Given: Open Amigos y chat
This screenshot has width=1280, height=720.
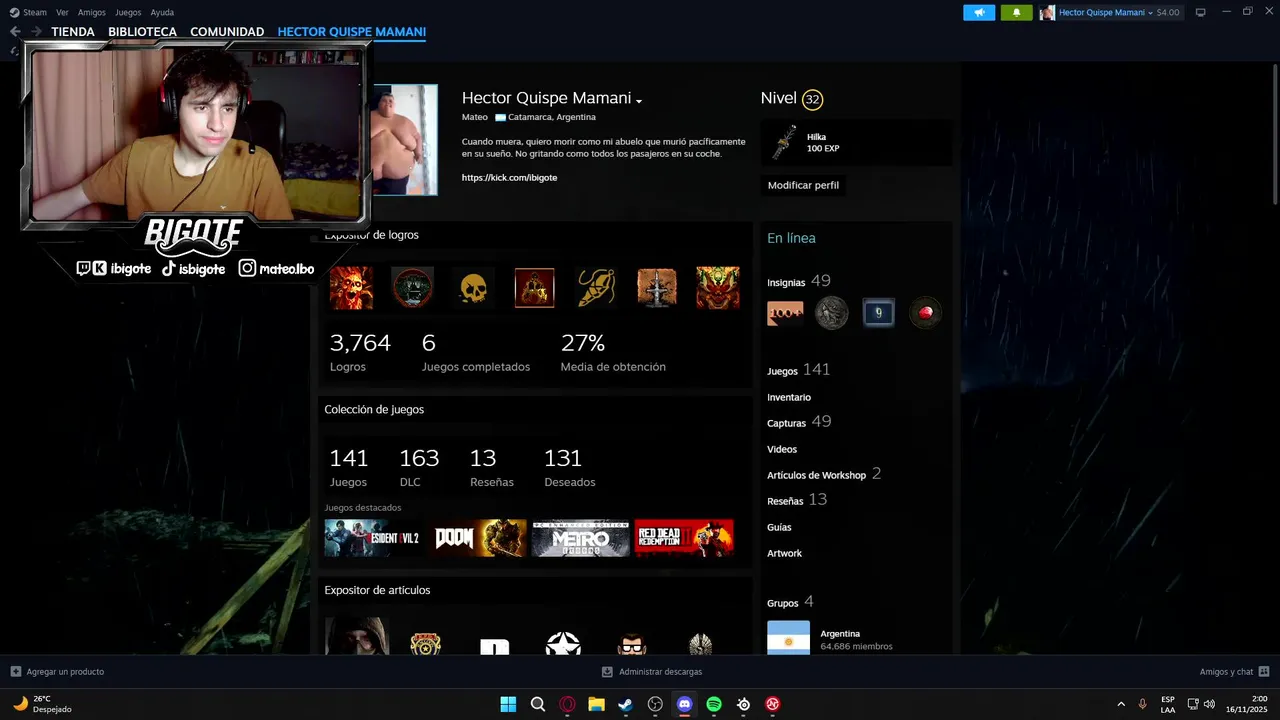Looking at the screenshot, I should pos(1234,672).
